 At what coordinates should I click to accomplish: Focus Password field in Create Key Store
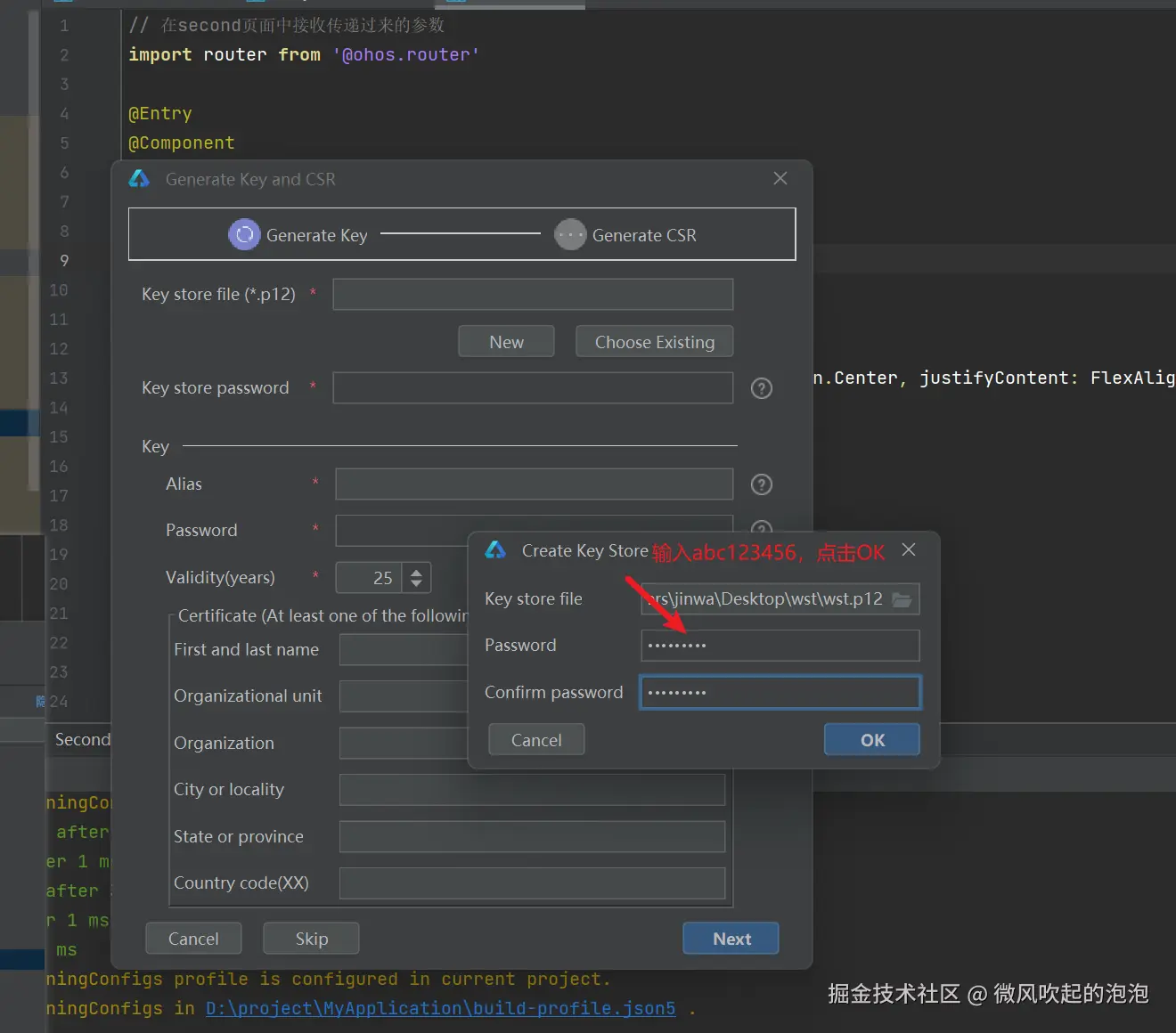coord(780,646)
